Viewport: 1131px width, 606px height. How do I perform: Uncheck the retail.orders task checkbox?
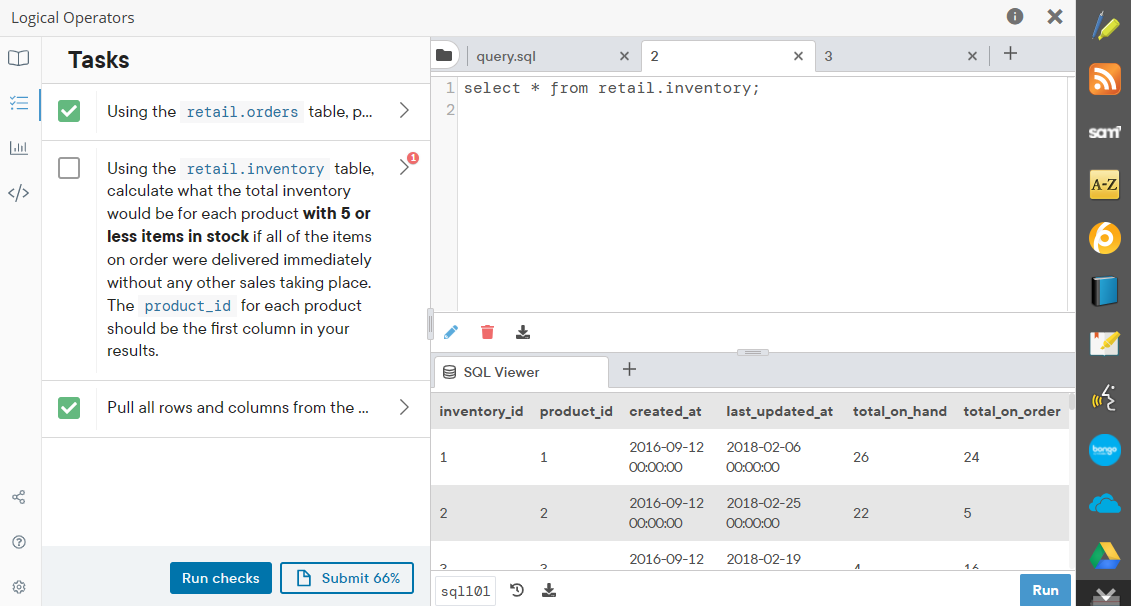tap(68, 110)
